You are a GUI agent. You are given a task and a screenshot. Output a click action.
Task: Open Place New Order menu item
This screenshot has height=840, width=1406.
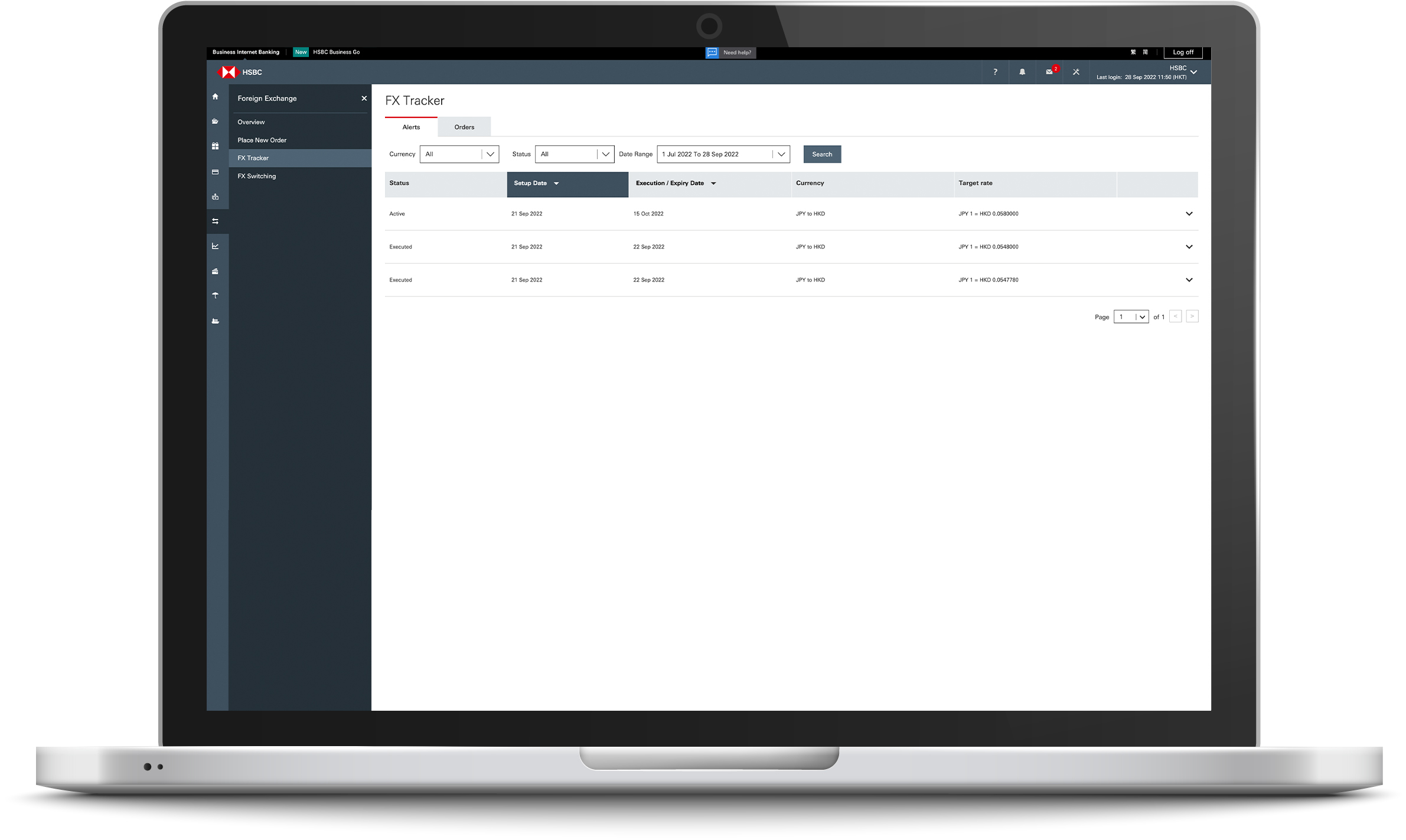[x=262, y=140]
